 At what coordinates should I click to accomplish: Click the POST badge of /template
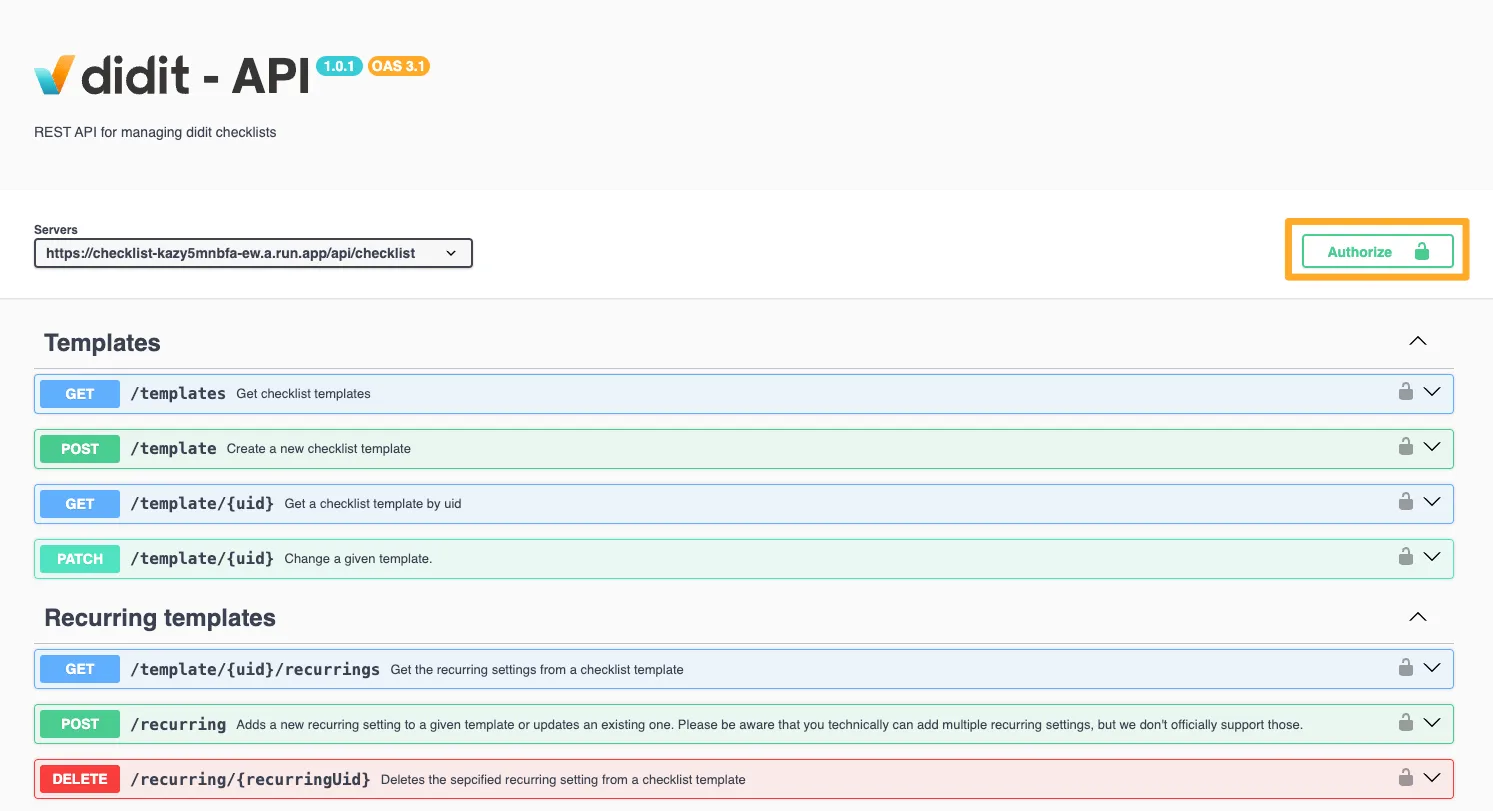pyautogui.click(x=80, y=449)
